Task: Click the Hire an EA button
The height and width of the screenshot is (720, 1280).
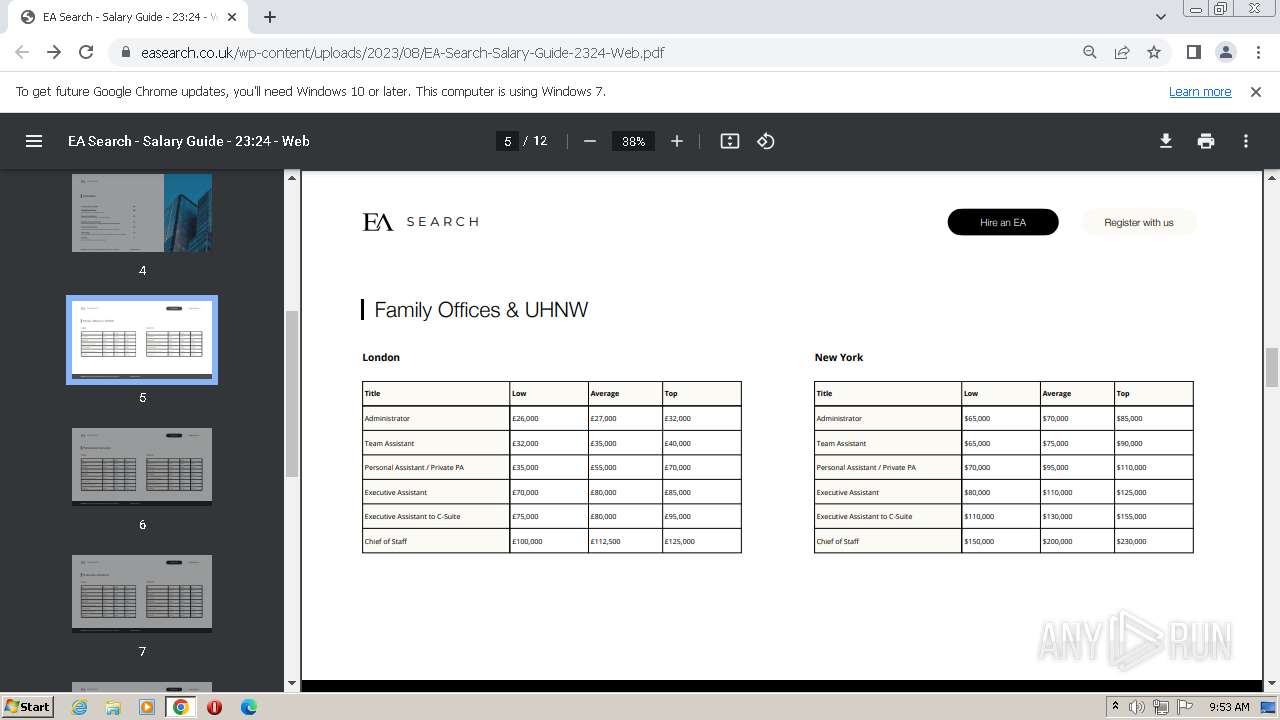Action: (x=1003, y=222)
